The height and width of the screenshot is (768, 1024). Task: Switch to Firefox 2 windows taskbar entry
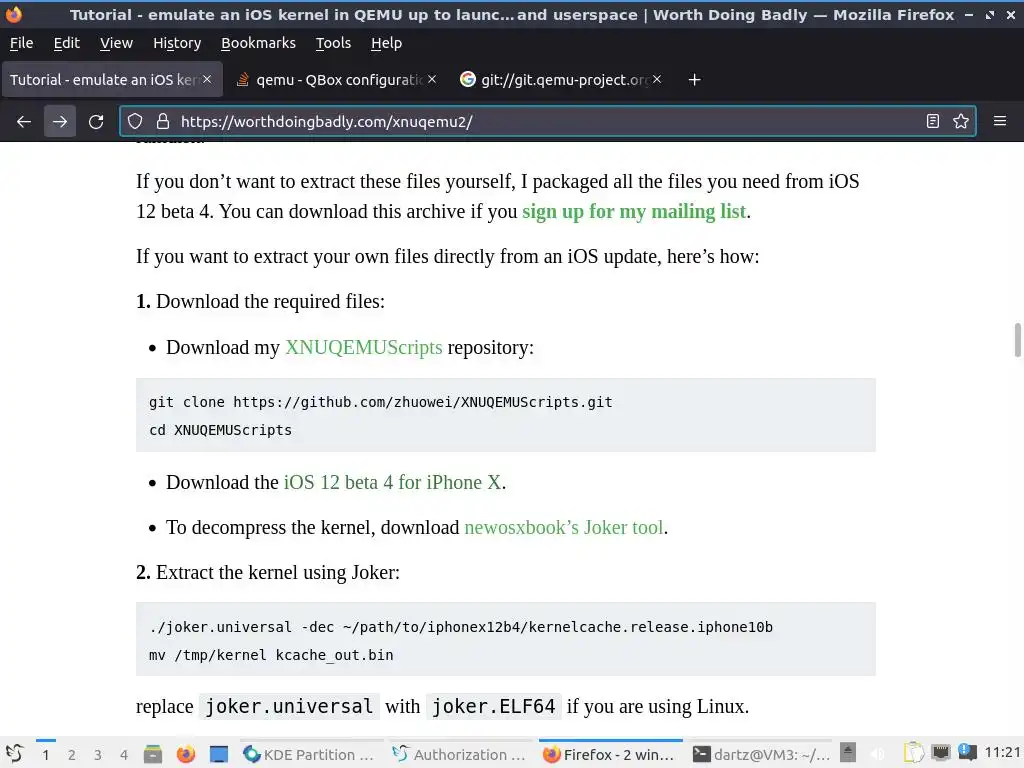pos(611,755)
